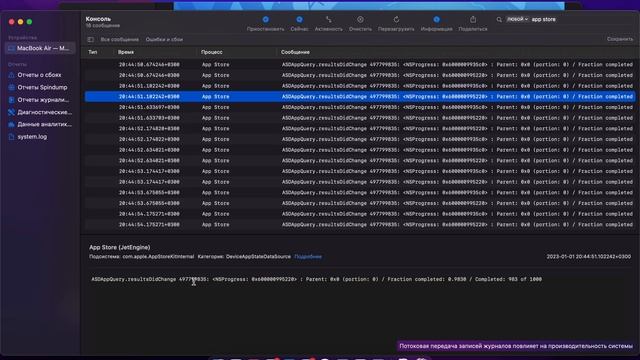Sort by the 'Сообщение' column header
The image size is (640, 360).
pyautogui.click(x=295, y=52)
